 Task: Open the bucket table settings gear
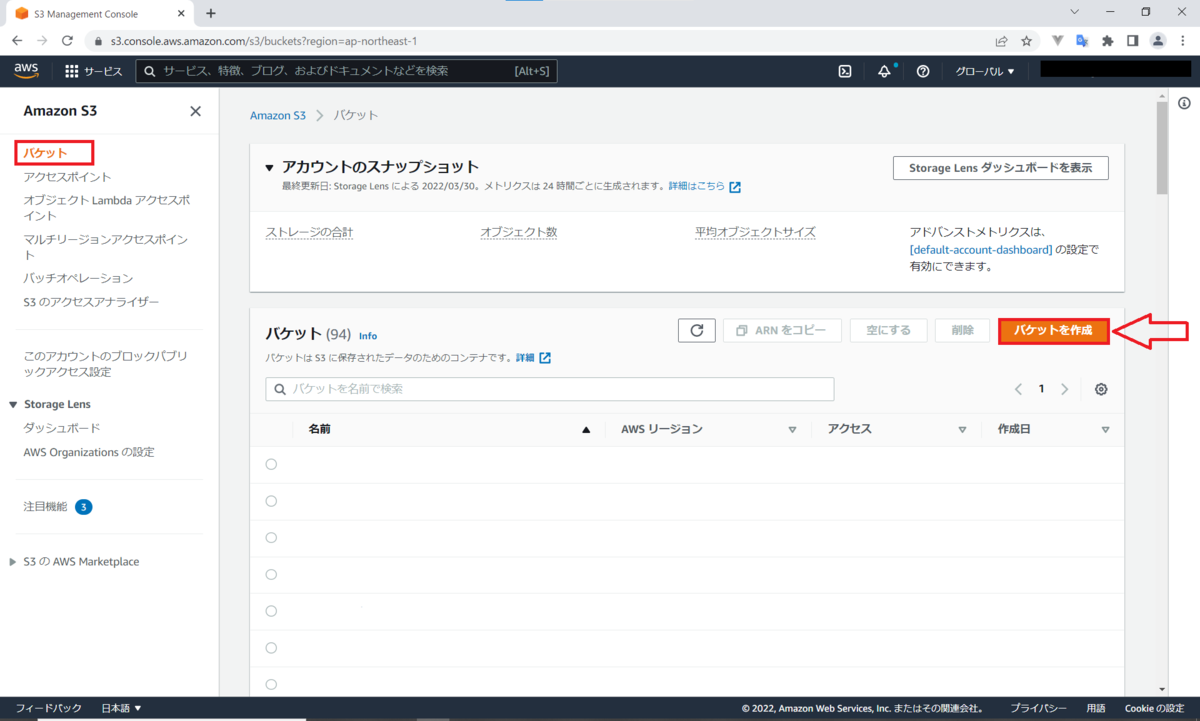tap(1101, 389)
